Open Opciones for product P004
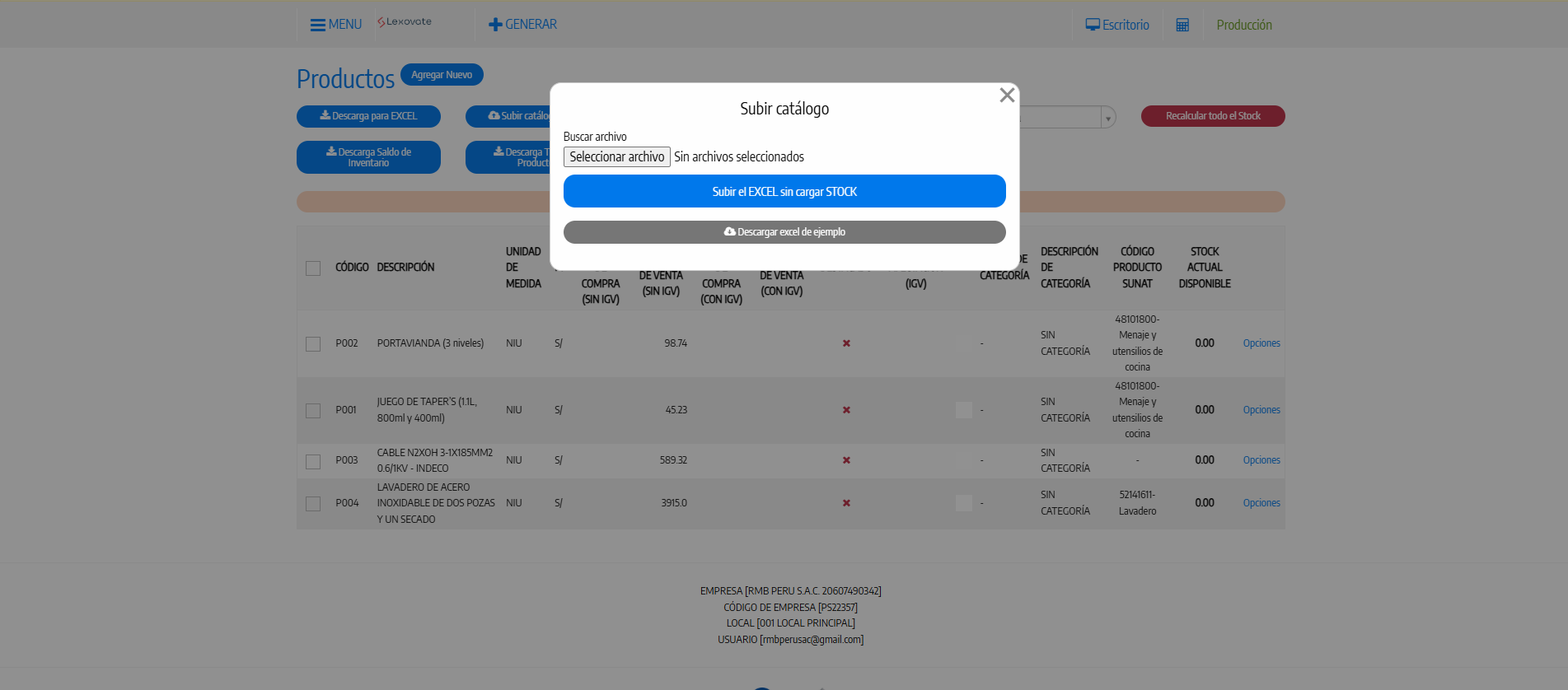This screenshot has width=1568, height=690. [1261, 503]
